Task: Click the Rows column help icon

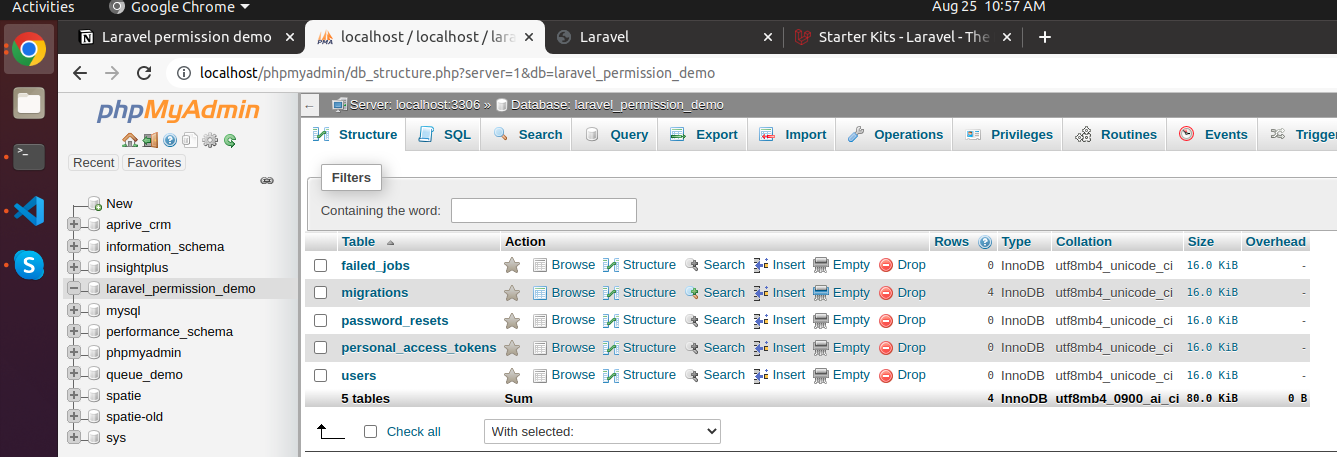Action: 985,242
